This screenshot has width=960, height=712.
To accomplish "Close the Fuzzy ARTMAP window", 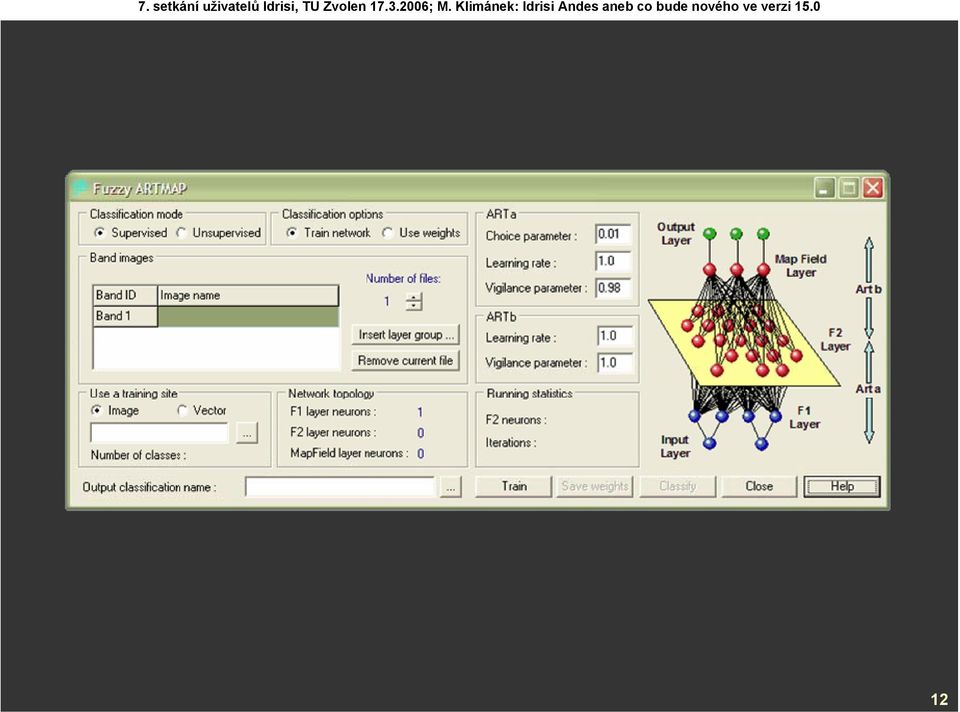I will click(873, 188).
